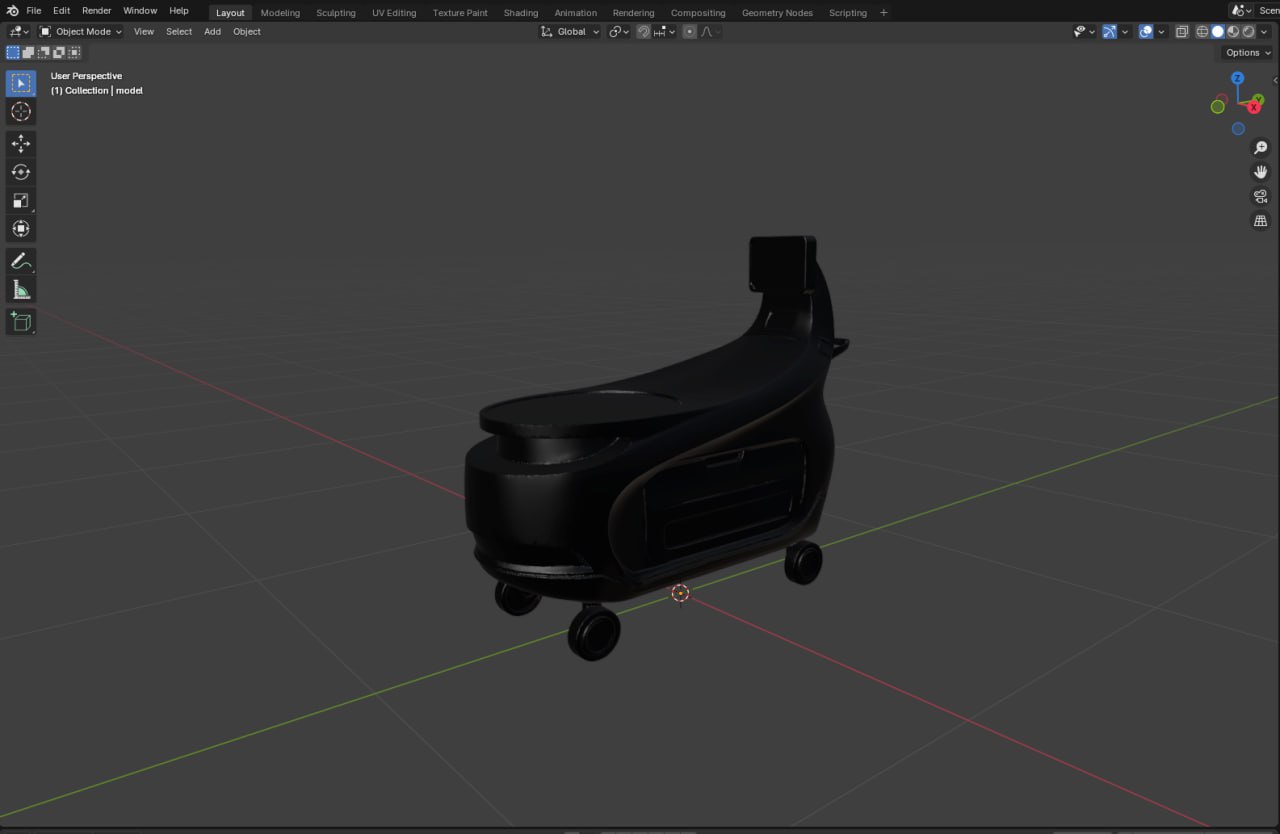
Task: Switch to the Sculpting workspace tab
Action: point(336,13)
